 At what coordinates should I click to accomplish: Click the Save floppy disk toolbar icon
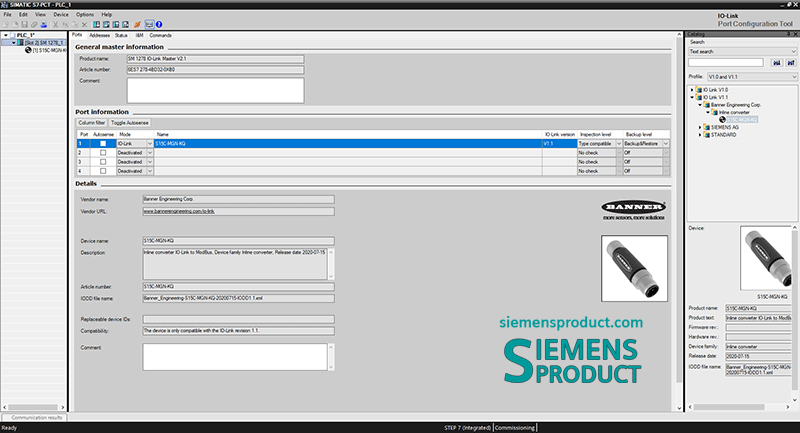coord(24,24)
